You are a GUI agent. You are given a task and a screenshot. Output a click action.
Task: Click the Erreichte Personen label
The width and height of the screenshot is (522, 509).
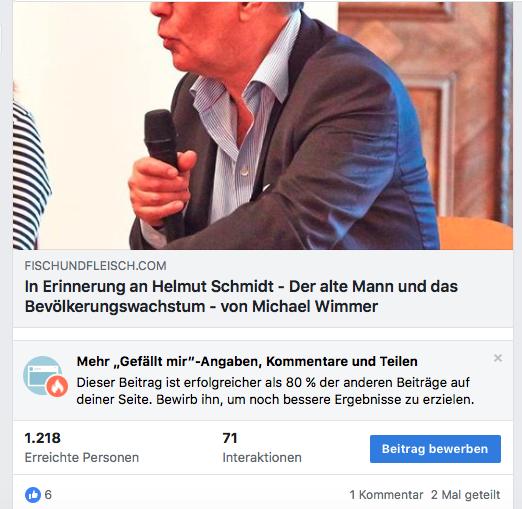pyautogui.click(x=82, y=457)
